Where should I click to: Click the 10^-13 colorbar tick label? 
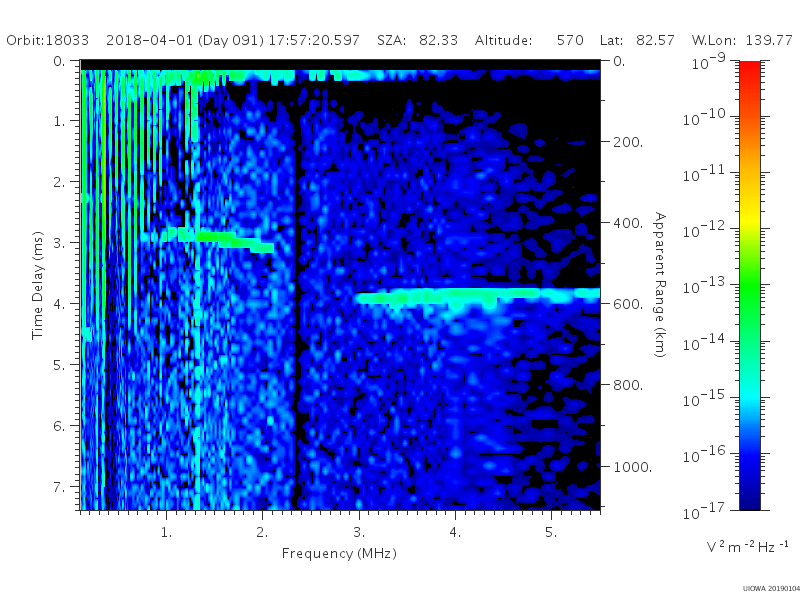pos(704,286)
